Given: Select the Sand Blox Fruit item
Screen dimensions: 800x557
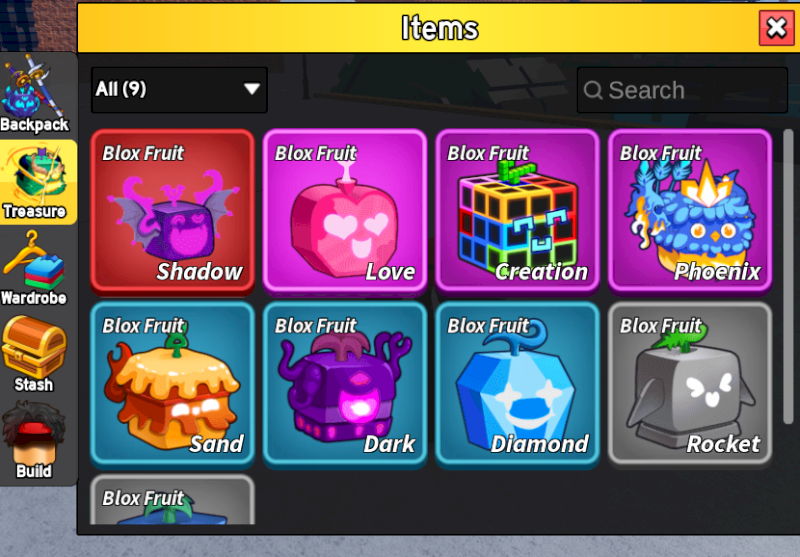Looking at the screenshot, I should coord(172,384).
